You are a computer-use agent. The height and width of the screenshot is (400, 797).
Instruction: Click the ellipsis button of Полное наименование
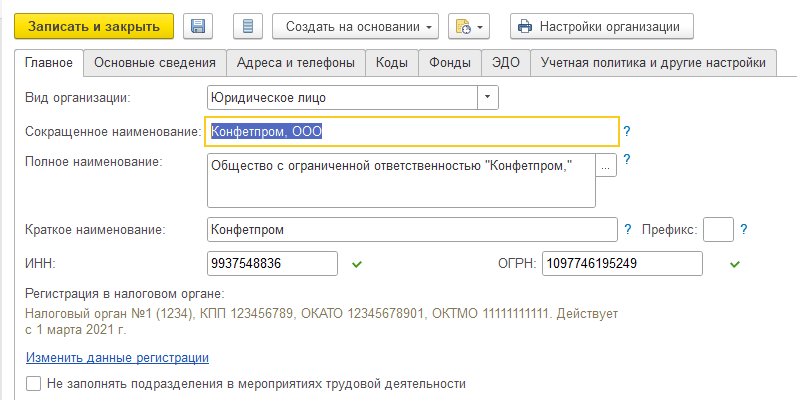click(x=606, y=166)
